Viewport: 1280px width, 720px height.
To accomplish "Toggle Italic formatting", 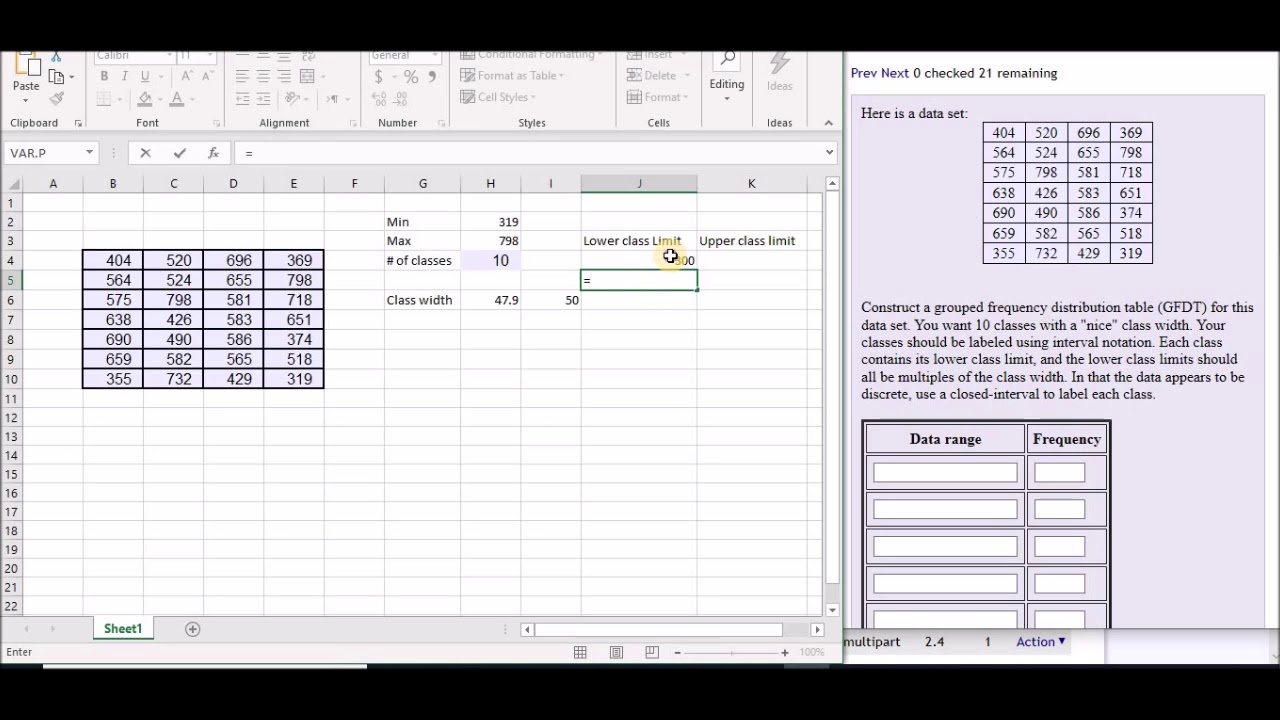I will (x=124, y=77).
